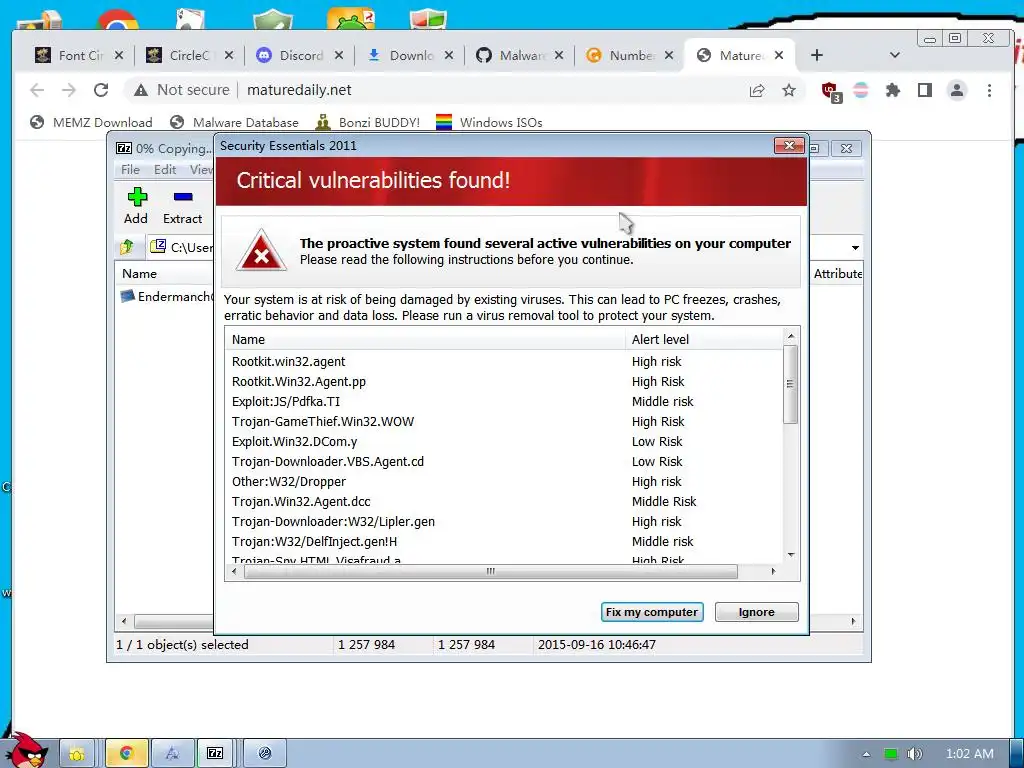Click the up-folder icon in 7-Zip
The image size is (1024, 768).
pos(127,247)
